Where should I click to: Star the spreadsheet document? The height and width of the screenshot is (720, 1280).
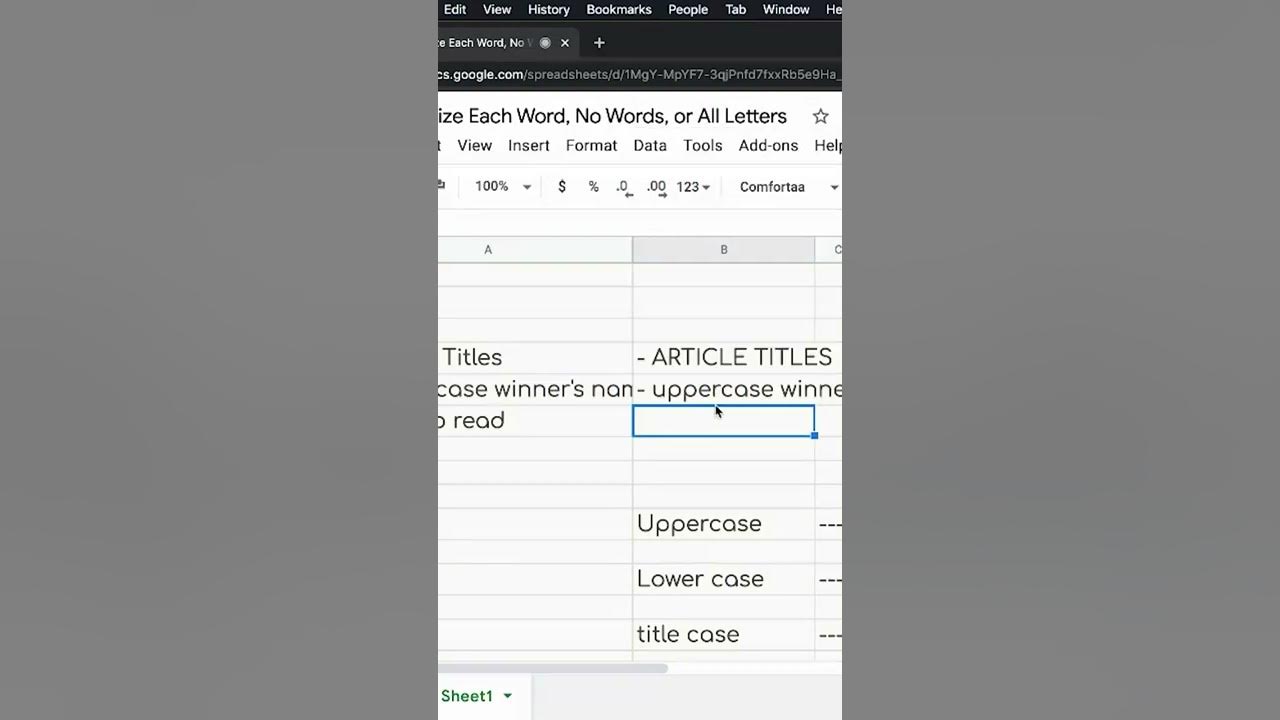pyautogui.click(x=820, y=116)
